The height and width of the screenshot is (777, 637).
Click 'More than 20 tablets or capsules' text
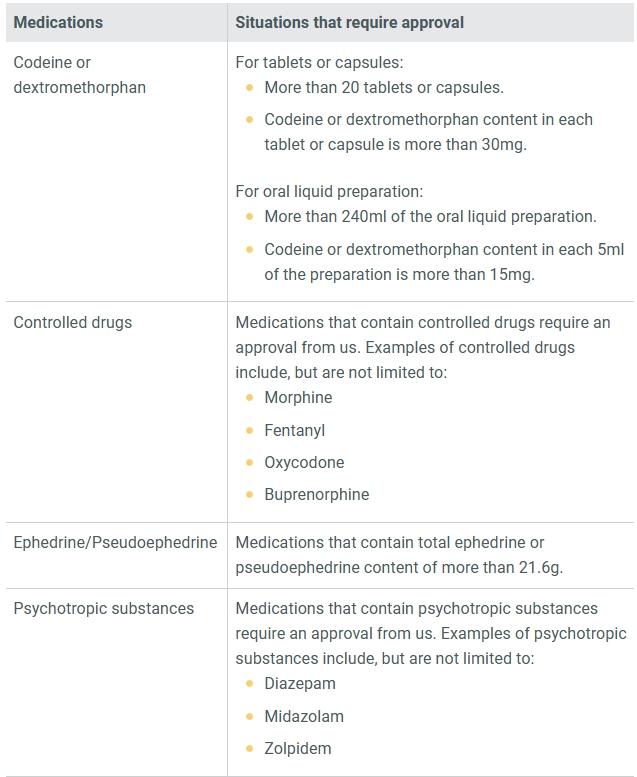tap(384, 88)
